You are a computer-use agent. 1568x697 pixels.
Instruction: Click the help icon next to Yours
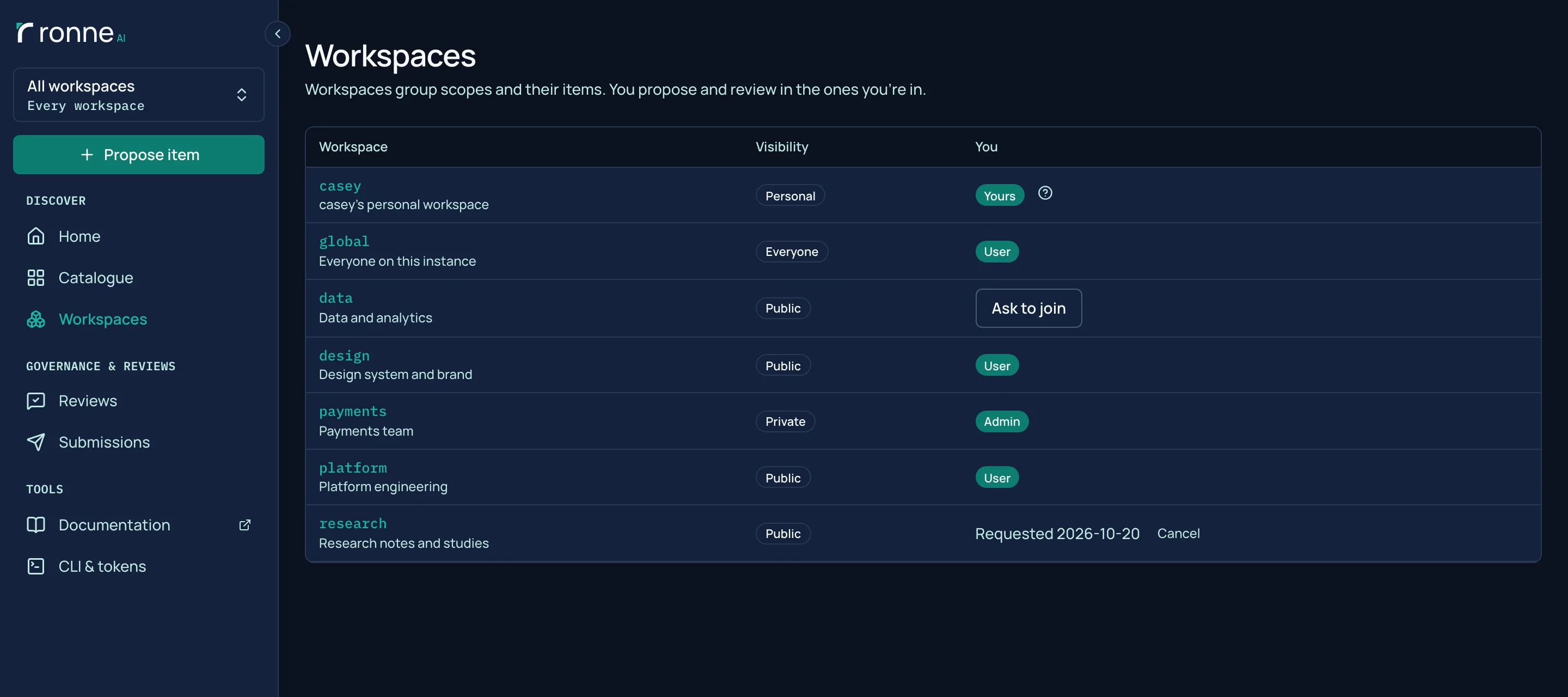pos(1045,193)
